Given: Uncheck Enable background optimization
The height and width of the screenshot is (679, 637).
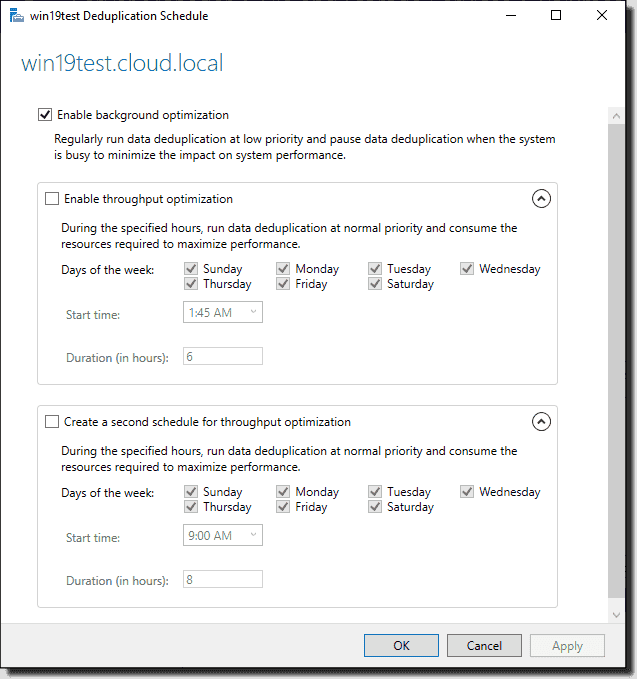Looking at the screenshot, I should pyautogui.click(x=45, y=115).
